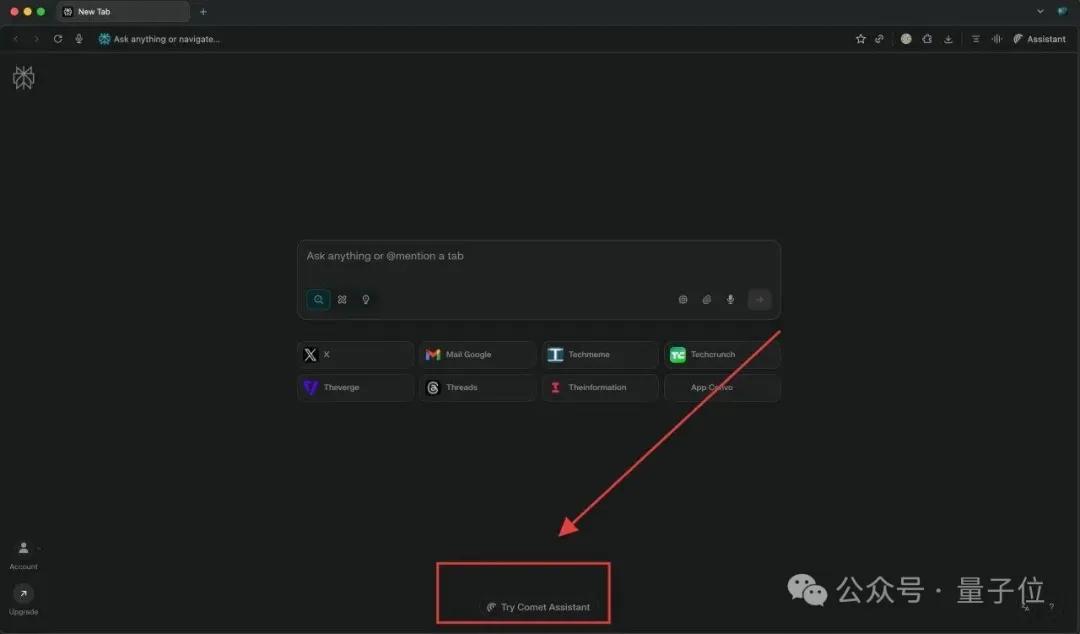This screenshot has height=634, width=1080.
Task: Open the downloads icon in the toolbar
Action: pyautogui.click(x=948, y=39)
